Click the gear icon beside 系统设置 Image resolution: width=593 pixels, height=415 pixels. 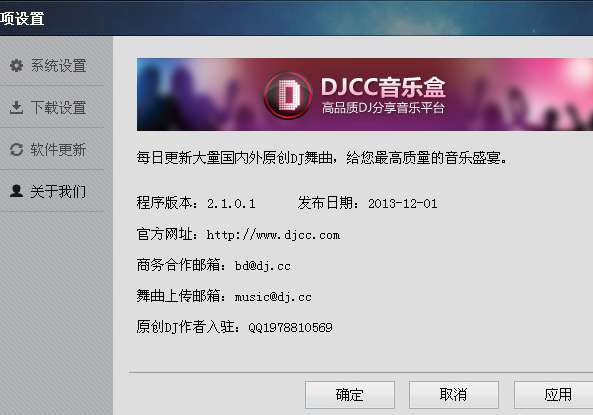tap(16, 65)
